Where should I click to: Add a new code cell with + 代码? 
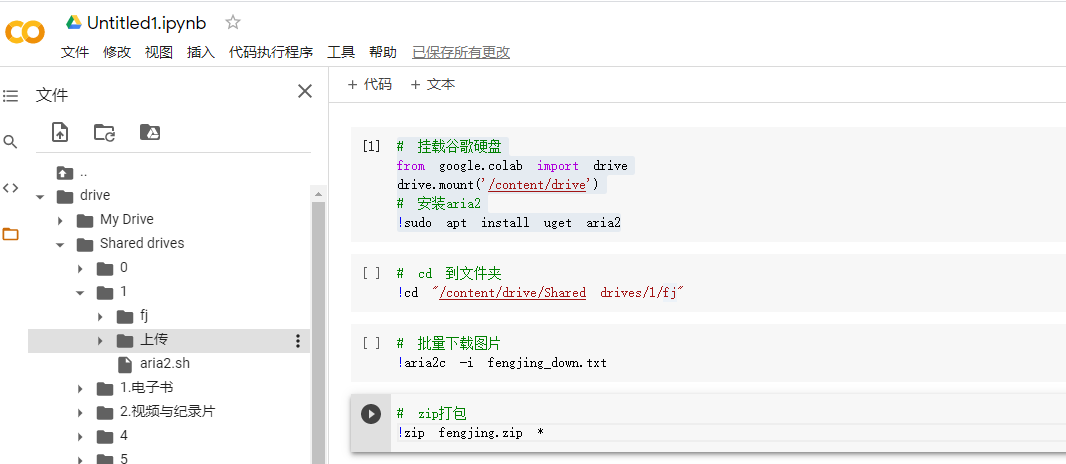pyautogui.click(x=370, y=84)
